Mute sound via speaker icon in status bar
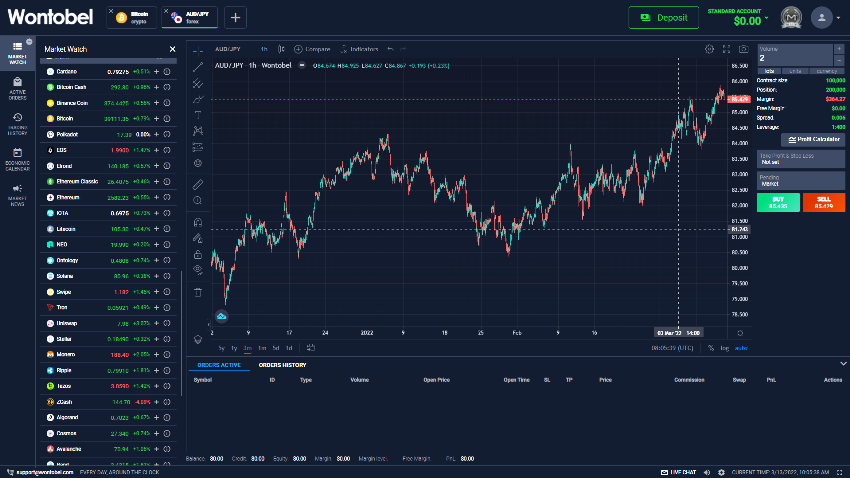This screenshot has height=478, width=850. click(706, 472)
